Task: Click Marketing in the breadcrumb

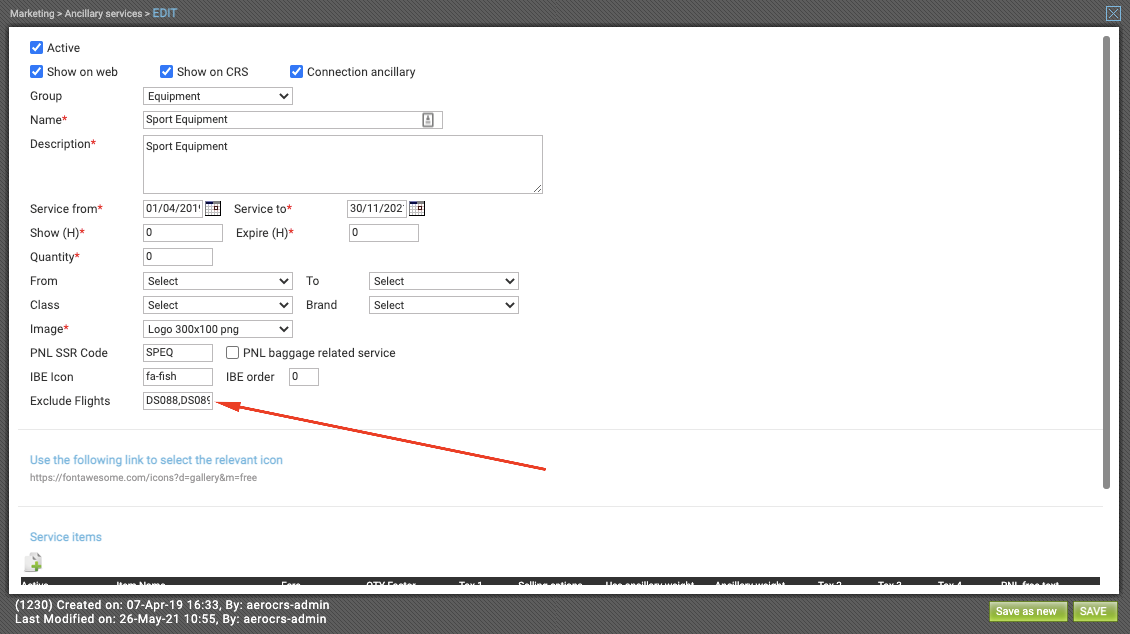Action: (x=32, y=13)
